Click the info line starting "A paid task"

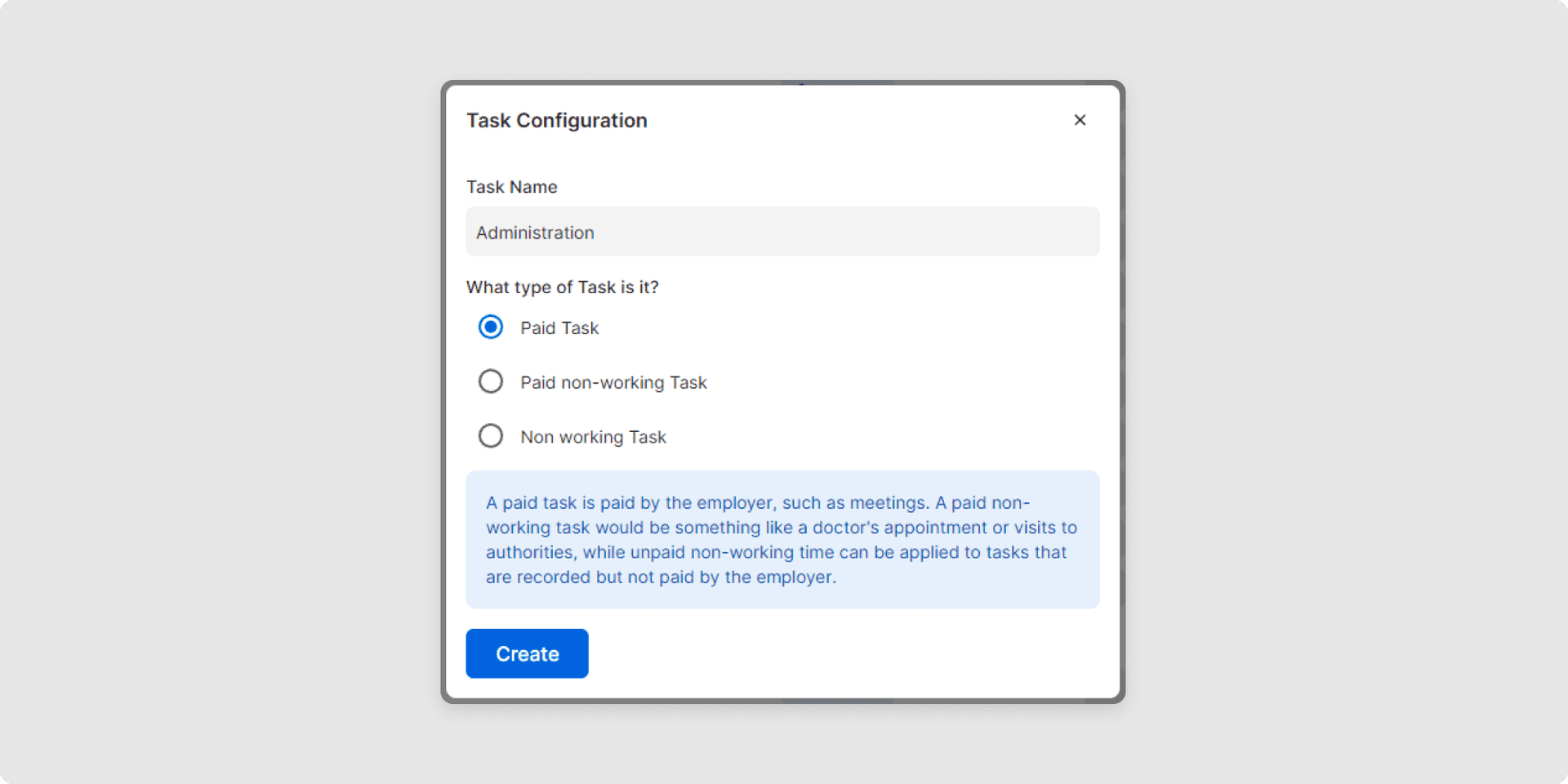tap(757, 503)
